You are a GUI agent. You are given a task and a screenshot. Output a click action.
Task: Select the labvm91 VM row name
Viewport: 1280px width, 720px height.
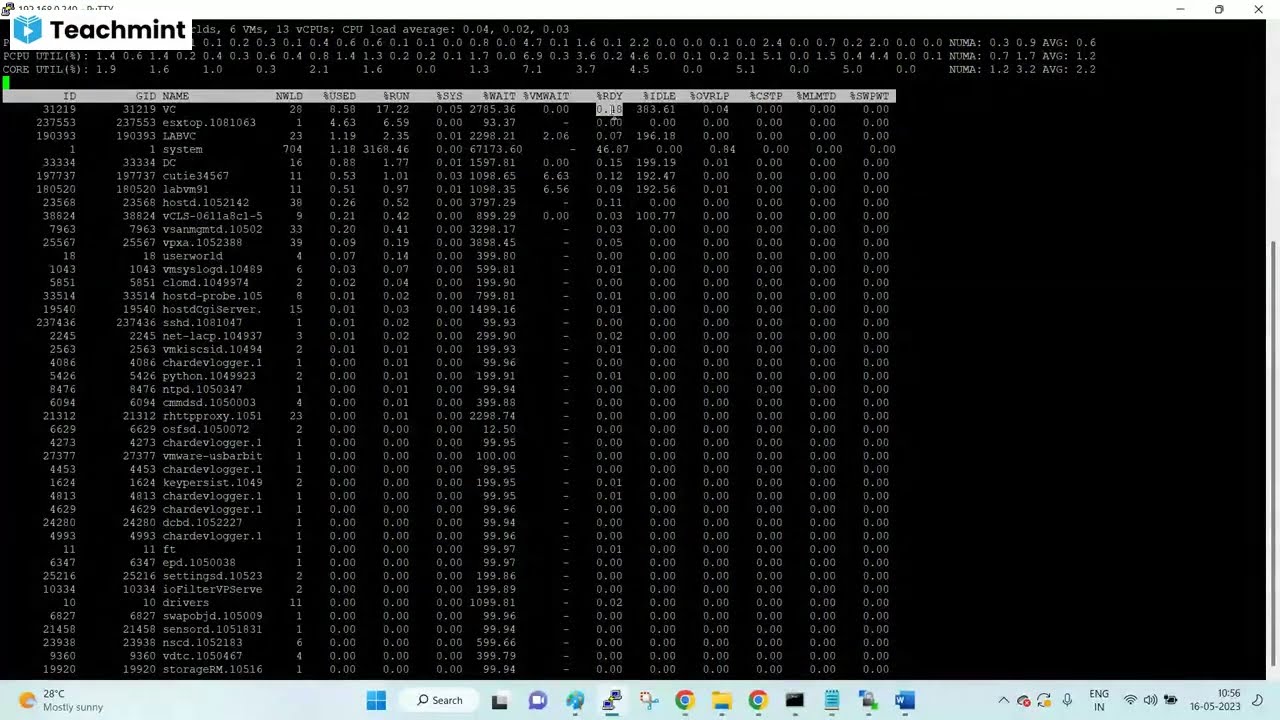pyautogui.click(x=185, y=189)
